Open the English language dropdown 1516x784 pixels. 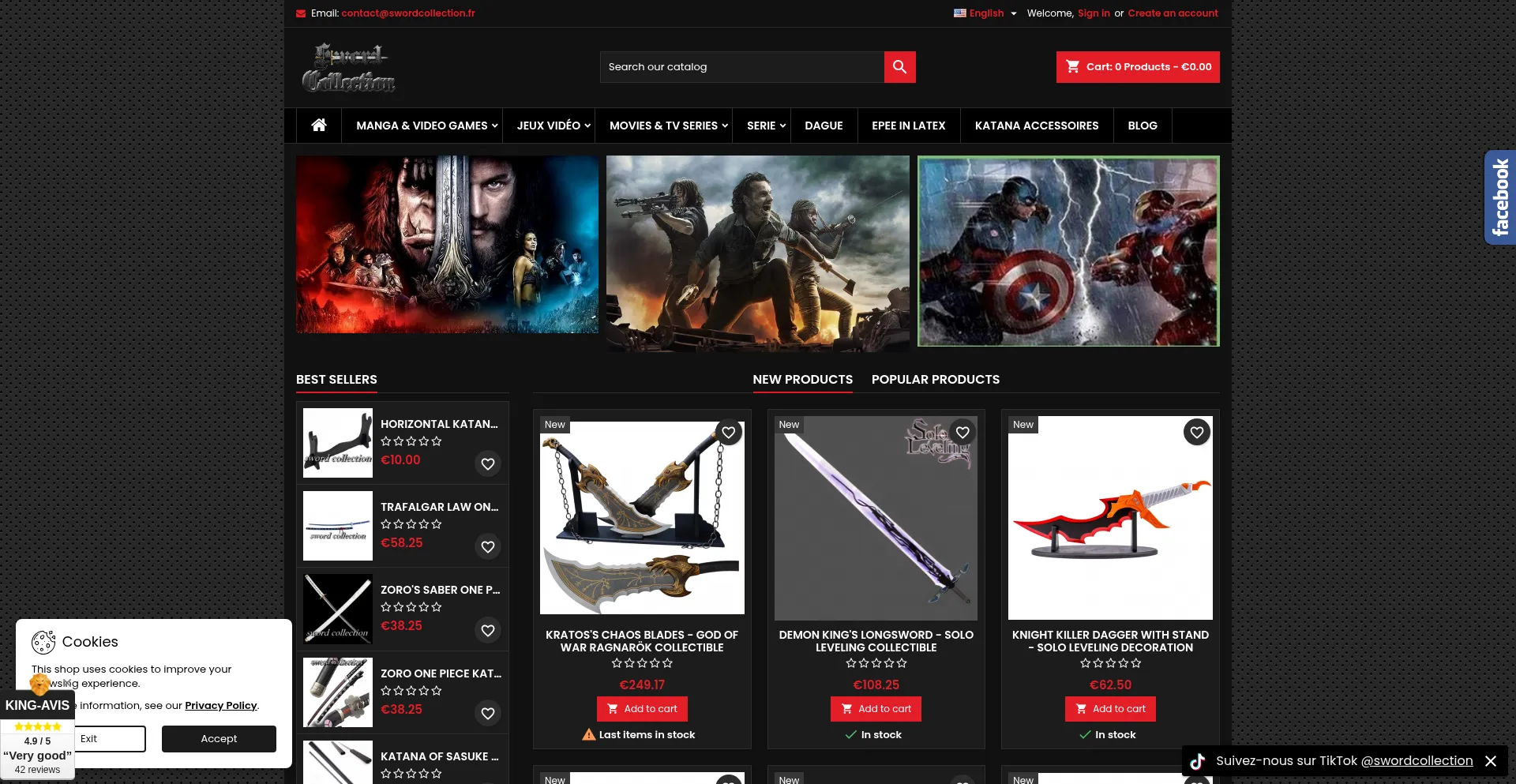(x=985, y=13)
